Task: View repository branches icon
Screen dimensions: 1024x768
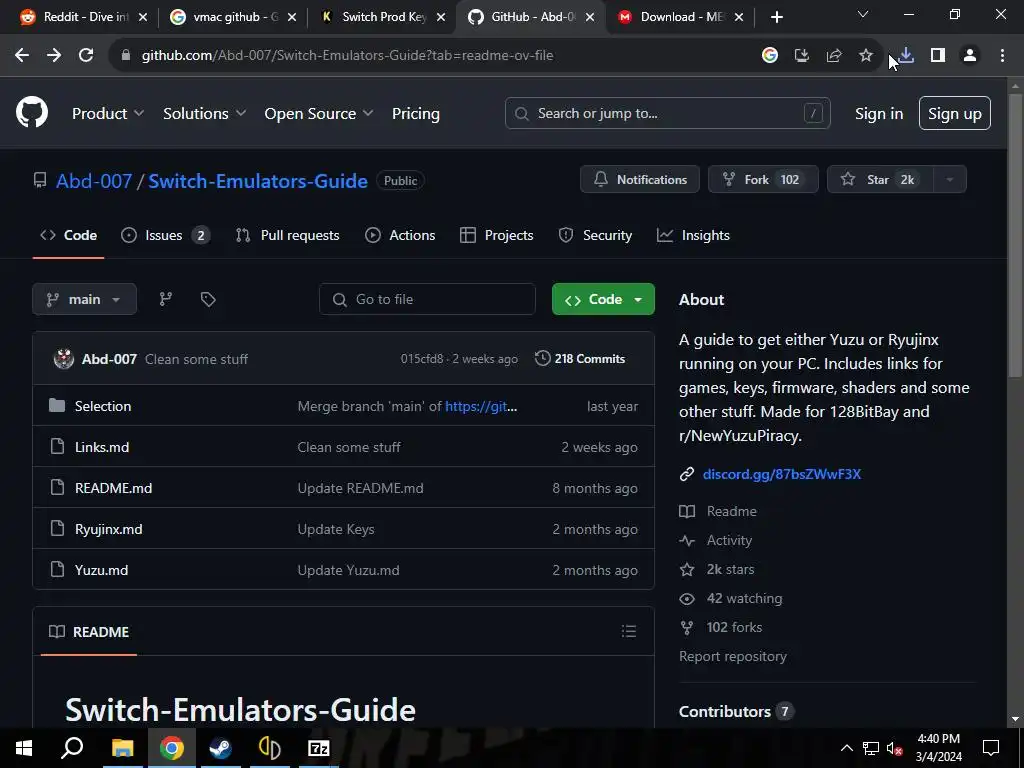Action: tap(166, 299)
